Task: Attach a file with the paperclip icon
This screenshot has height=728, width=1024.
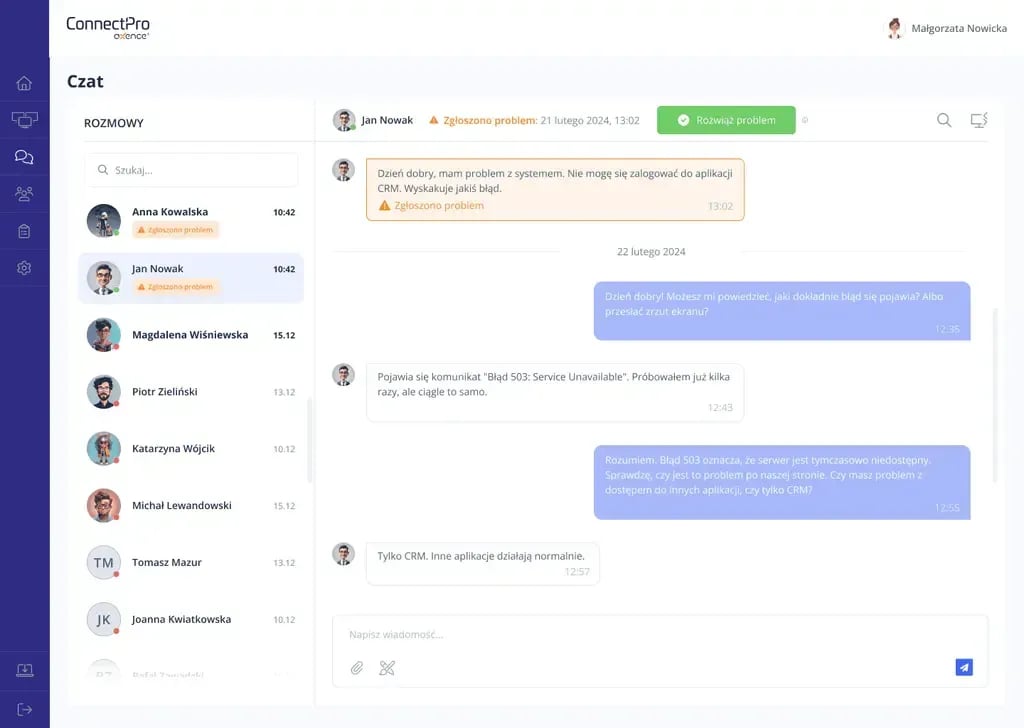Action: tap(356, 667)
